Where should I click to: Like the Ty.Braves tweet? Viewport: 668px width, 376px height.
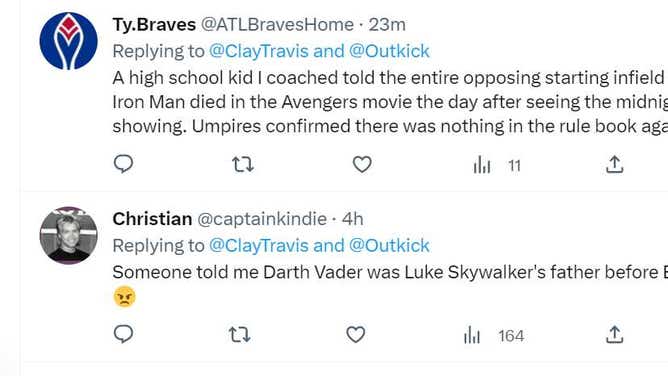pyautogui.click(x=362, y=164)
